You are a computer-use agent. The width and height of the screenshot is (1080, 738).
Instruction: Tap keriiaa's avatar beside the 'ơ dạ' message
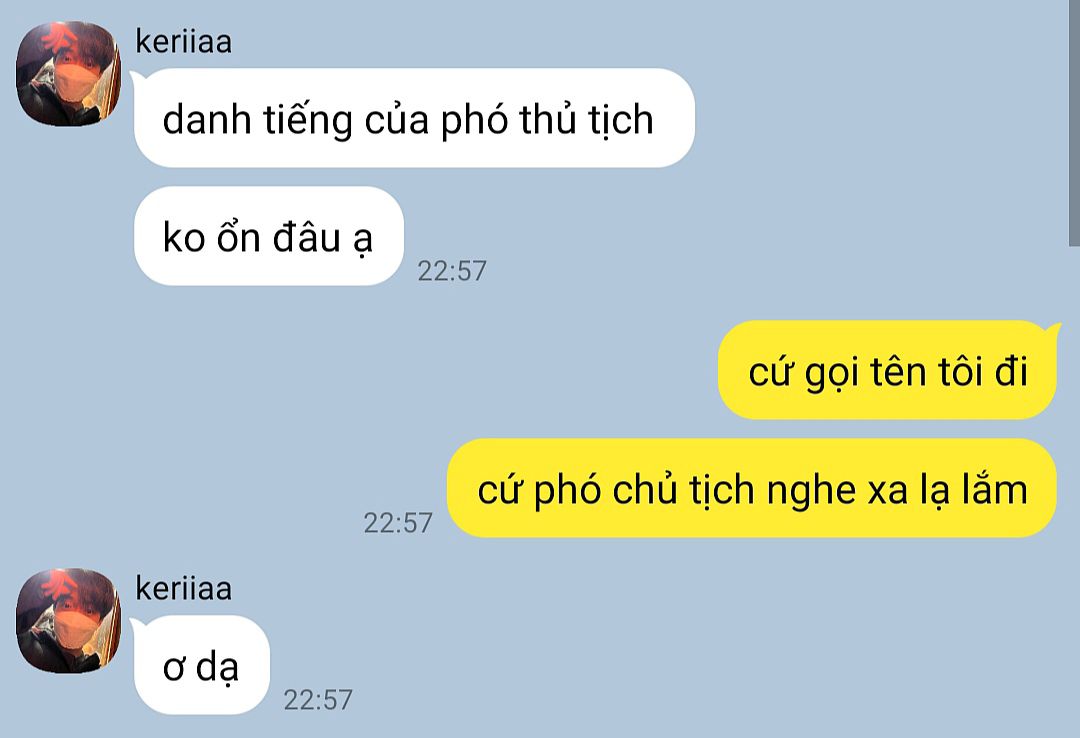[68, 621]
